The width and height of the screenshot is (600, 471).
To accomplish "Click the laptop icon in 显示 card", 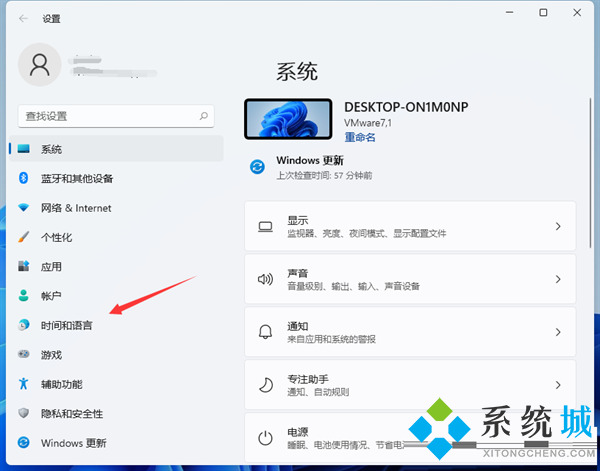I will pyautogui.click(x=265, y=227).
